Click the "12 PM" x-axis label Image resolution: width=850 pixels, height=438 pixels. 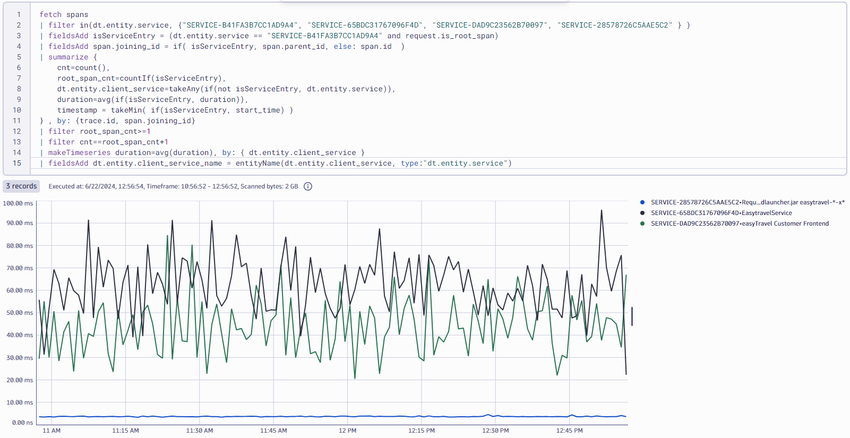tap(347, 430)
